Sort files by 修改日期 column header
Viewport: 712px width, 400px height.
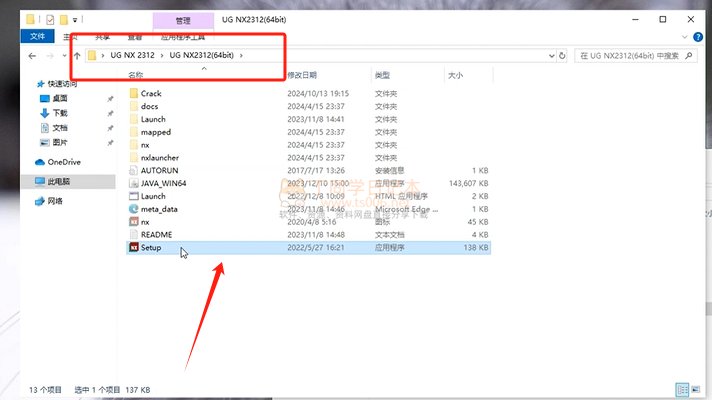[302, 75]
